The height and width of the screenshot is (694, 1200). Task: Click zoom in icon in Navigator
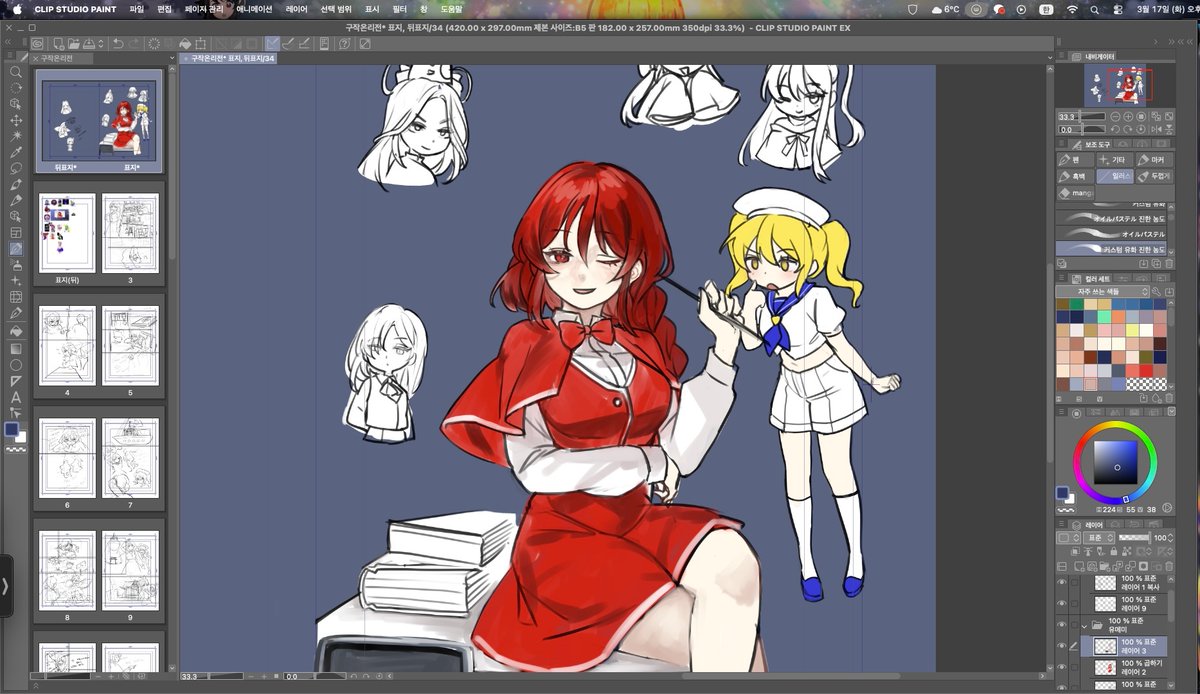[1128, 116]
